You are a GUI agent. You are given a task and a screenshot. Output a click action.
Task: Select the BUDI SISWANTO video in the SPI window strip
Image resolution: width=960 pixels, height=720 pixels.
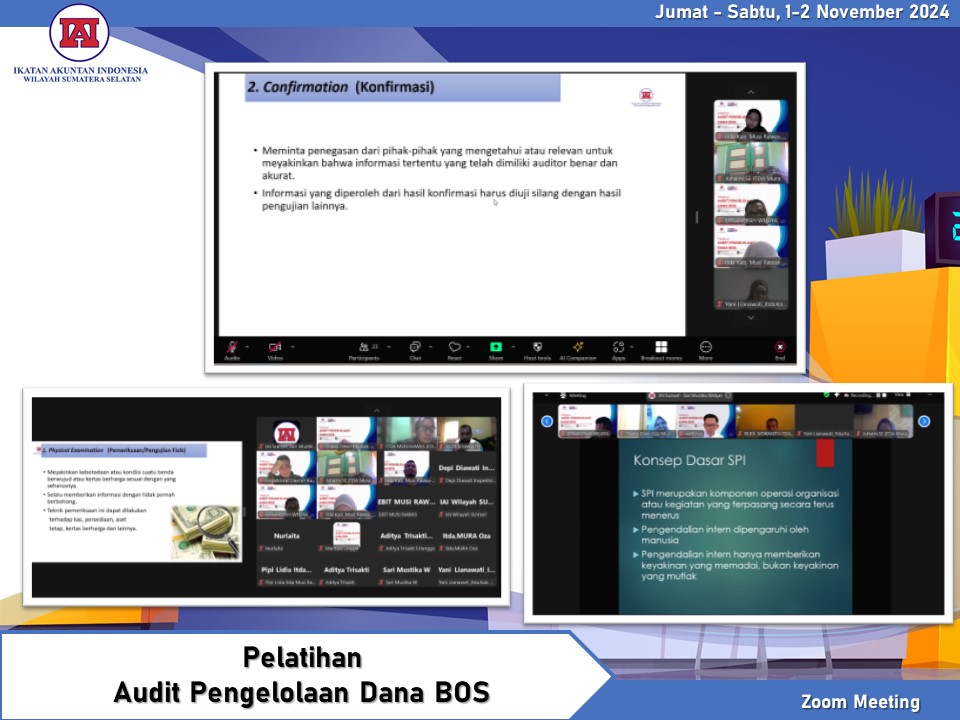click(x=765, y=421)
